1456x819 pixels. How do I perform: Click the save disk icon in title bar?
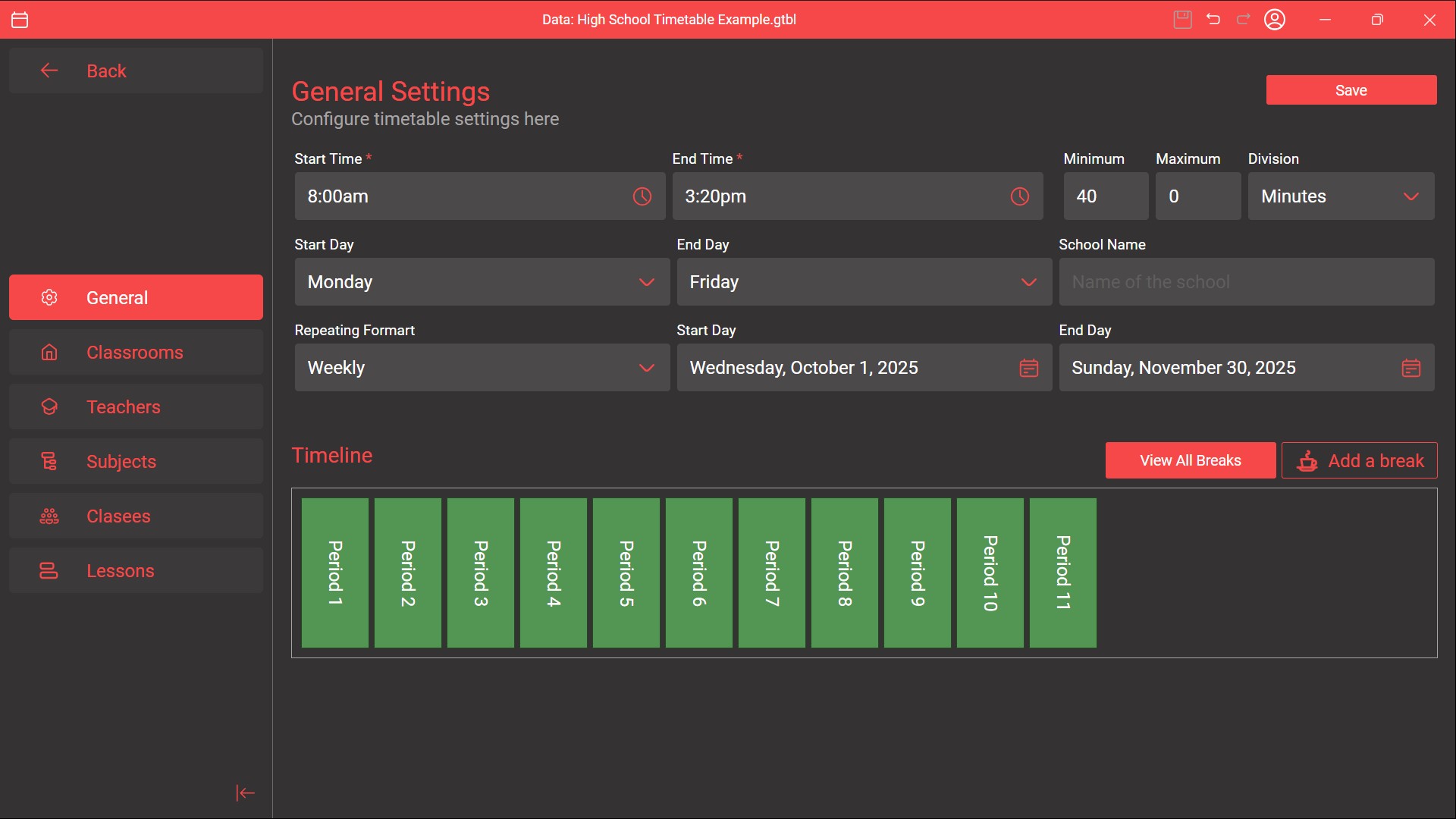[x=1182, y=20]
